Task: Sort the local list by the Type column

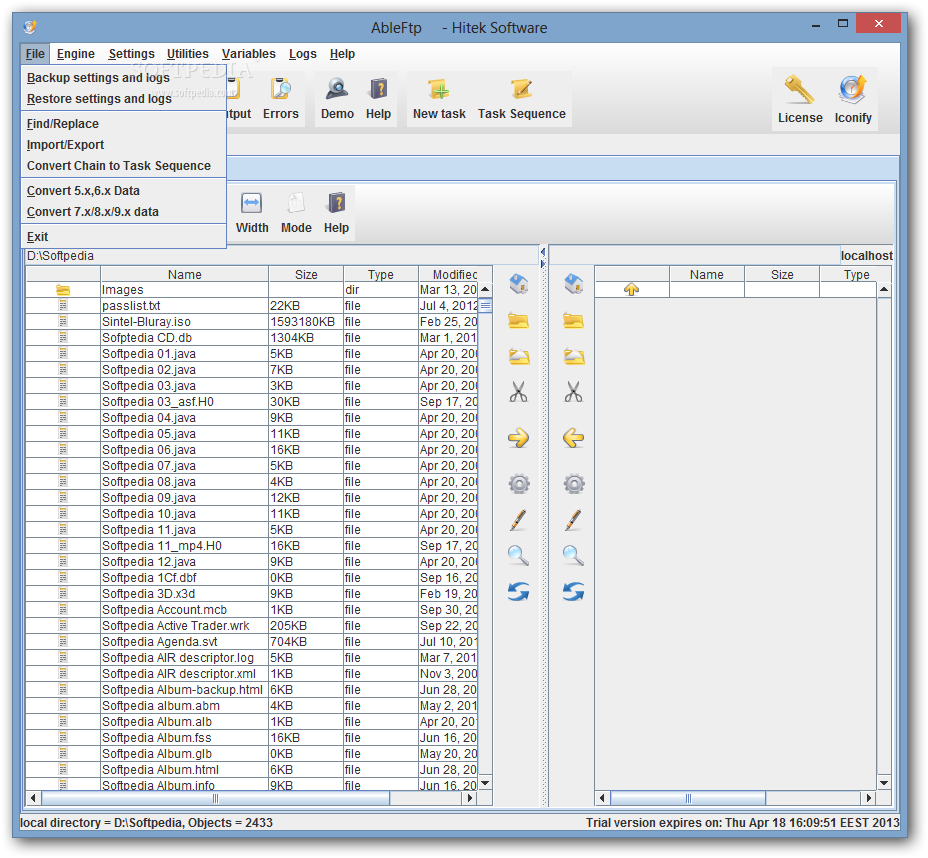Action: click(381, 275)
